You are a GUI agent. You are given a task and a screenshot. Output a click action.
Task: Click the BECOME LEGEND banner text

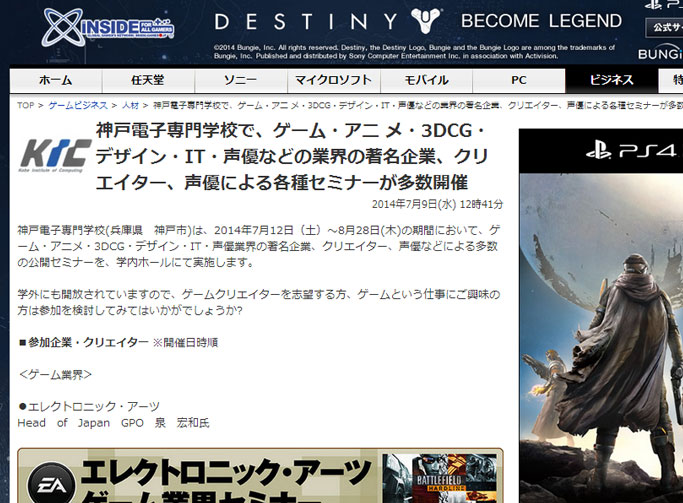pos(541,21)
